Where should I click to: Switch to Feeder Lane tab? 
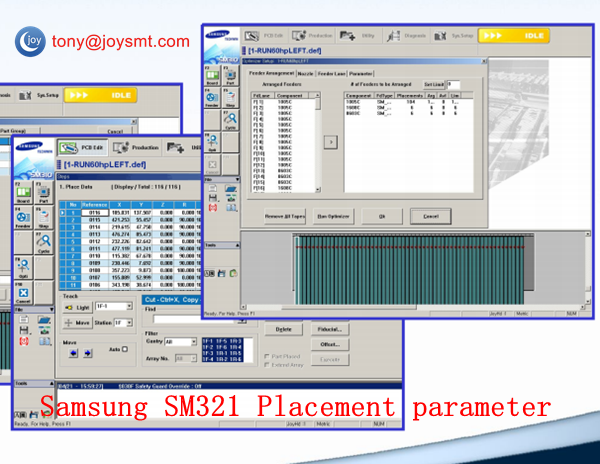click(331, 73)
